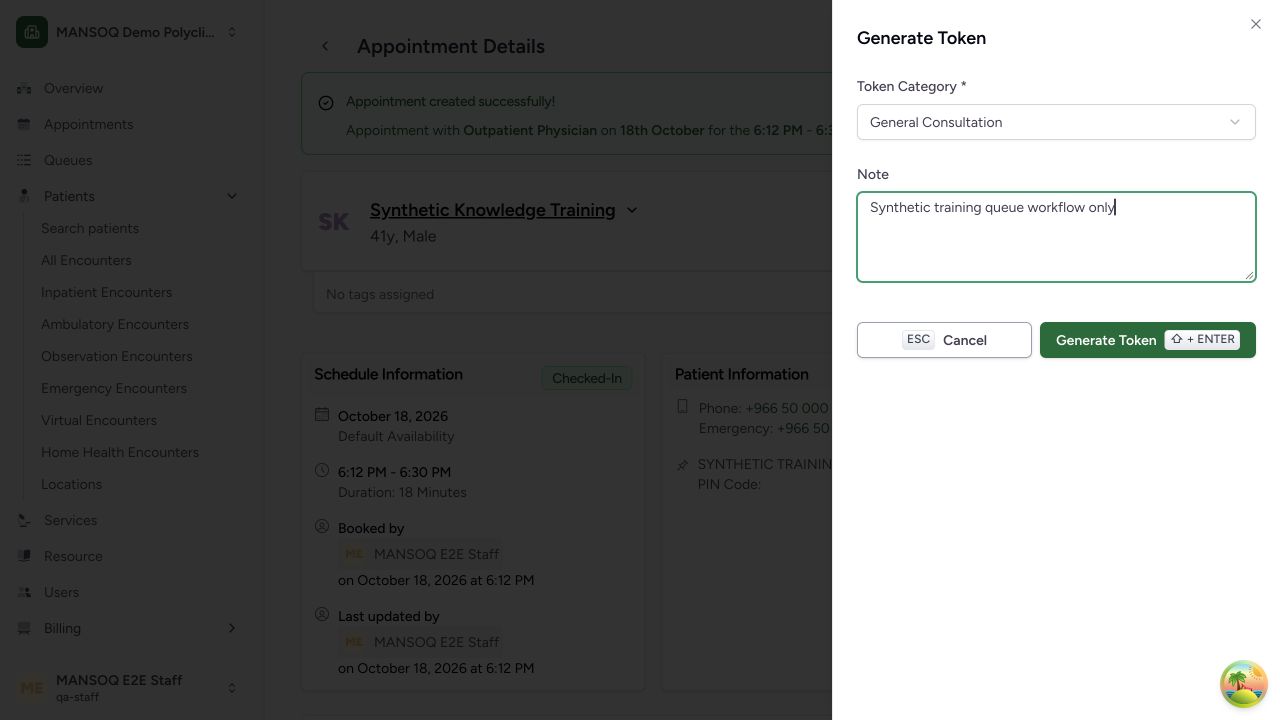Viewport: 1280px width, 720px height.
Task: Click the island icon floating button
Action: [1244, 684]
